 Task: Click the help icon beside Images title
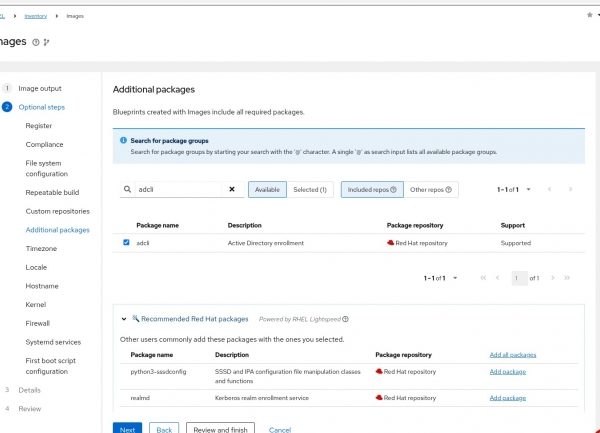click(36, 42)
